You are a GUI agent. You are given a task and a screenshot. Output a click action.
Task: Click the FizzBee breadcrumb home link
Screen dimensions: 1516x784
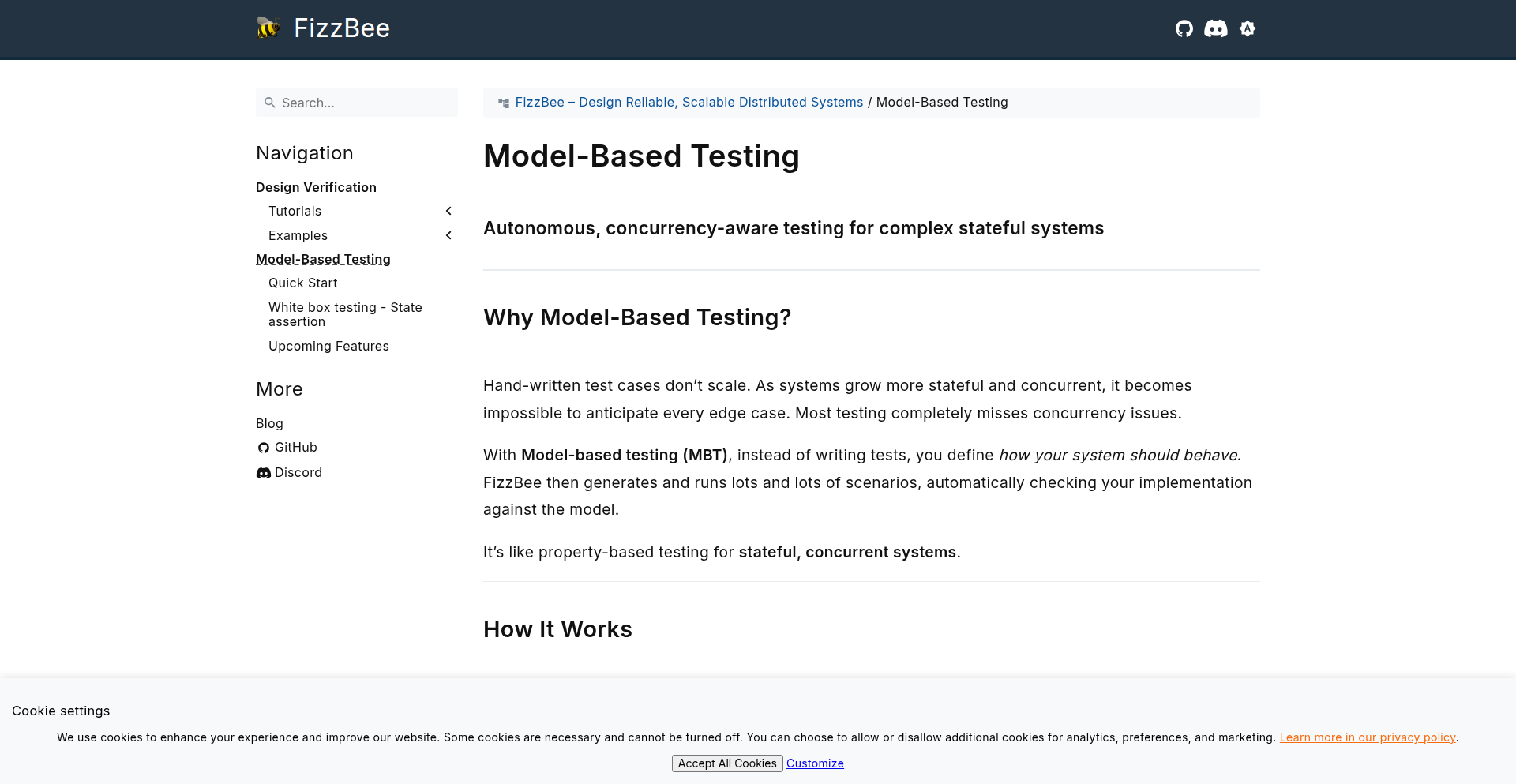689,102
